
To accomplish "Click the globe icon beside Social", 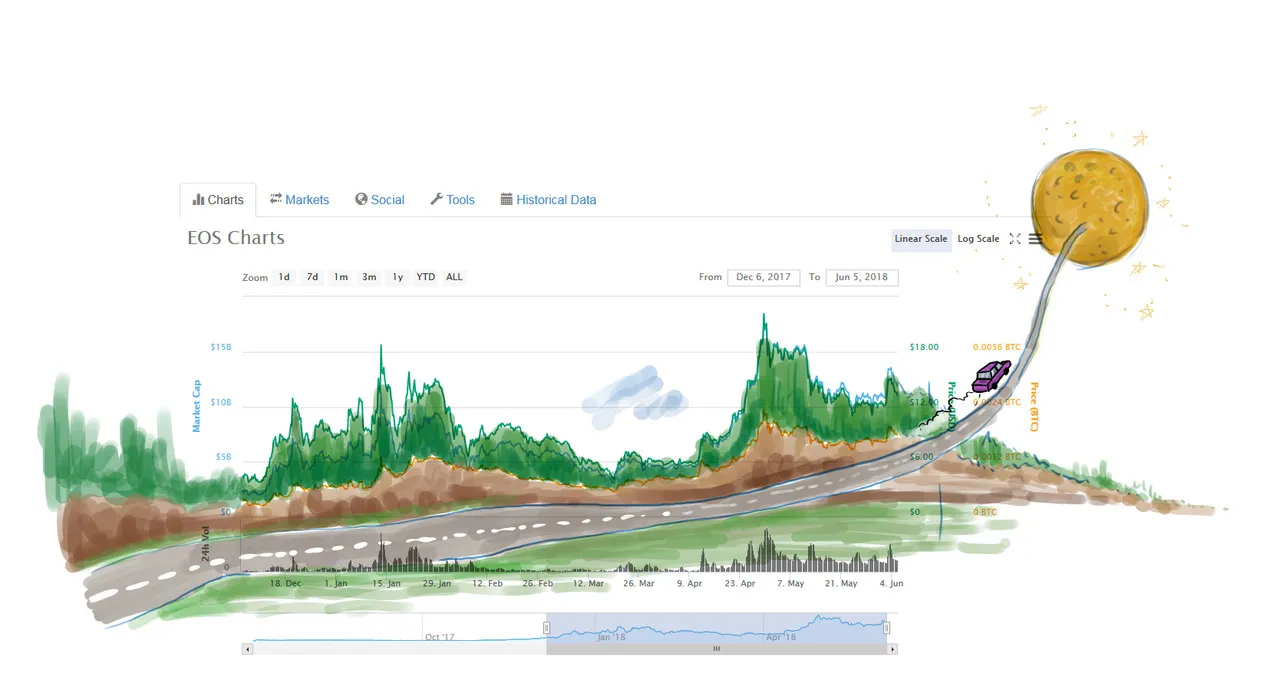I will tap(361, 199).
